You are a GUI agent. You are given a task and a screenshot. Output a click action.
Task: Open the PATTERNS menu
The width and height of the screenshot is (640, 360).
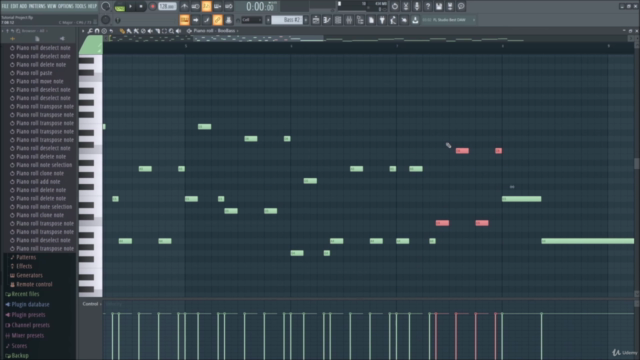37,7
